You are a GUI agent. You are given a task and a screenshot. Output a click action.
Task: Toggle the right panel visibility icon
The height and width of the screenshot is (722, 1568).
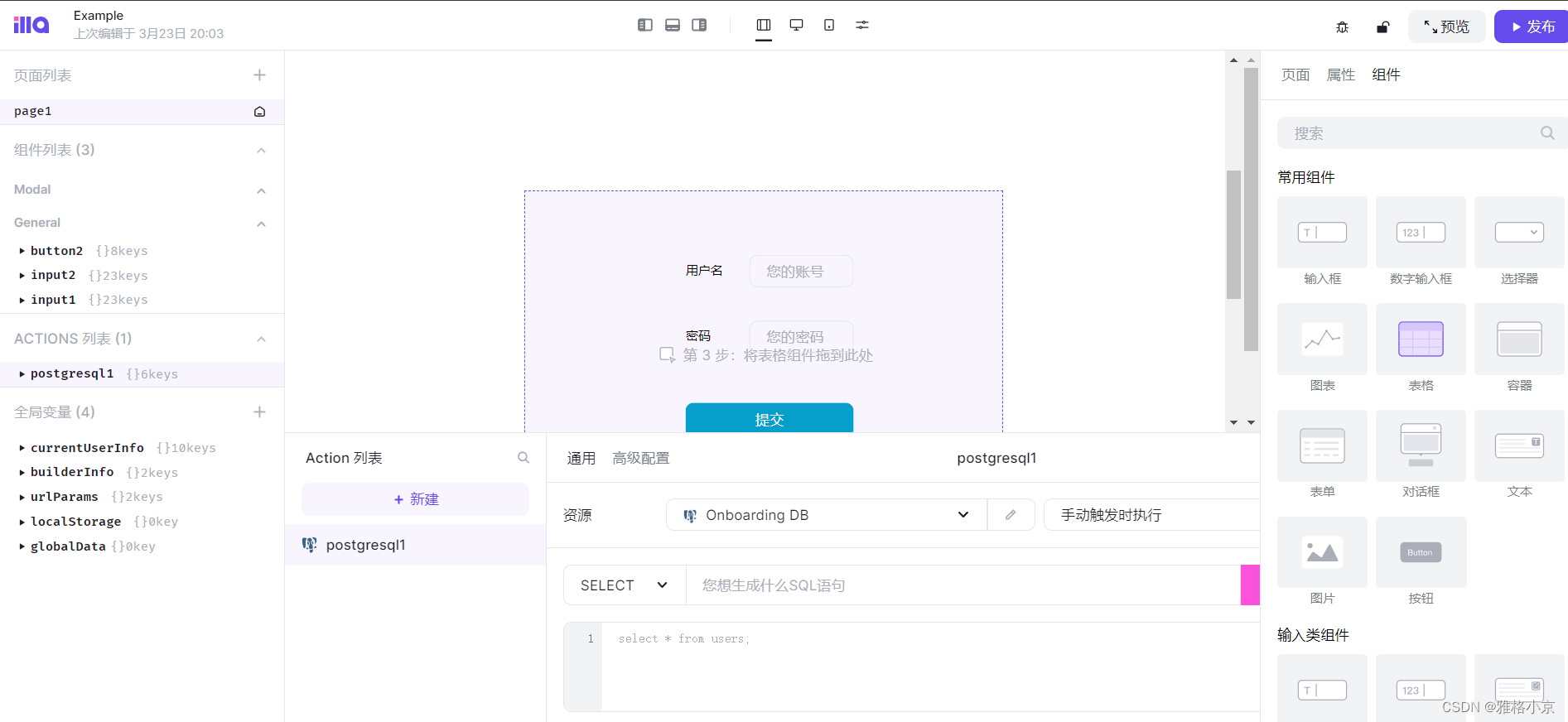pyautogui.click(x=699, y=25)
